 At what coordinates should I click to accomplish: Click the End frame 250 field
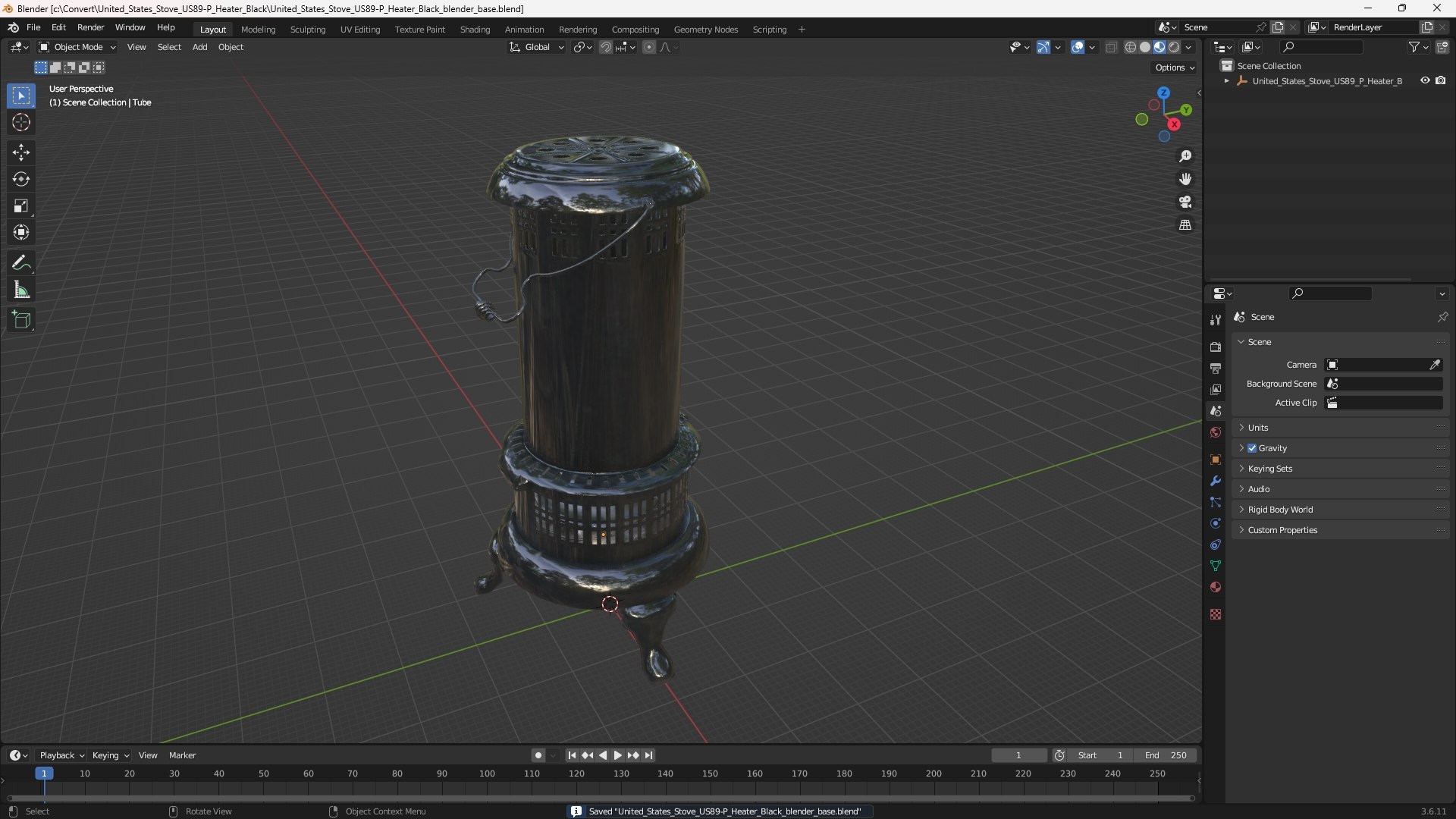(1166, 755)
